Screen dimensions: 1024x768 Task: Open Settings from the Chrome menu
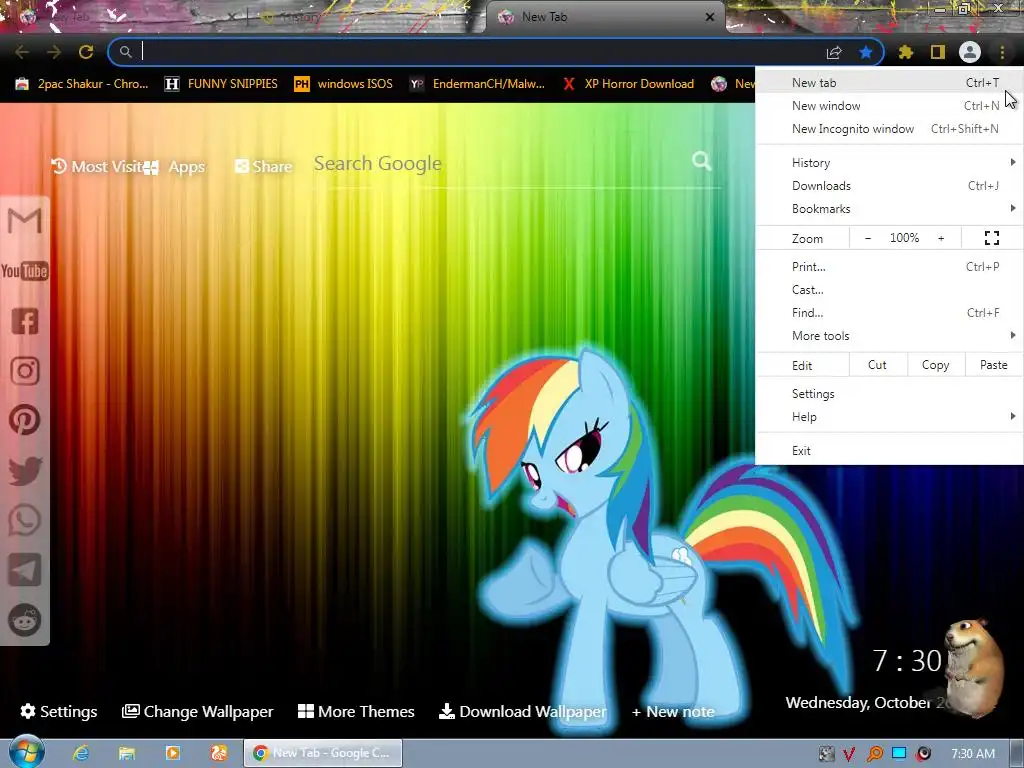(x=889, y=394)
